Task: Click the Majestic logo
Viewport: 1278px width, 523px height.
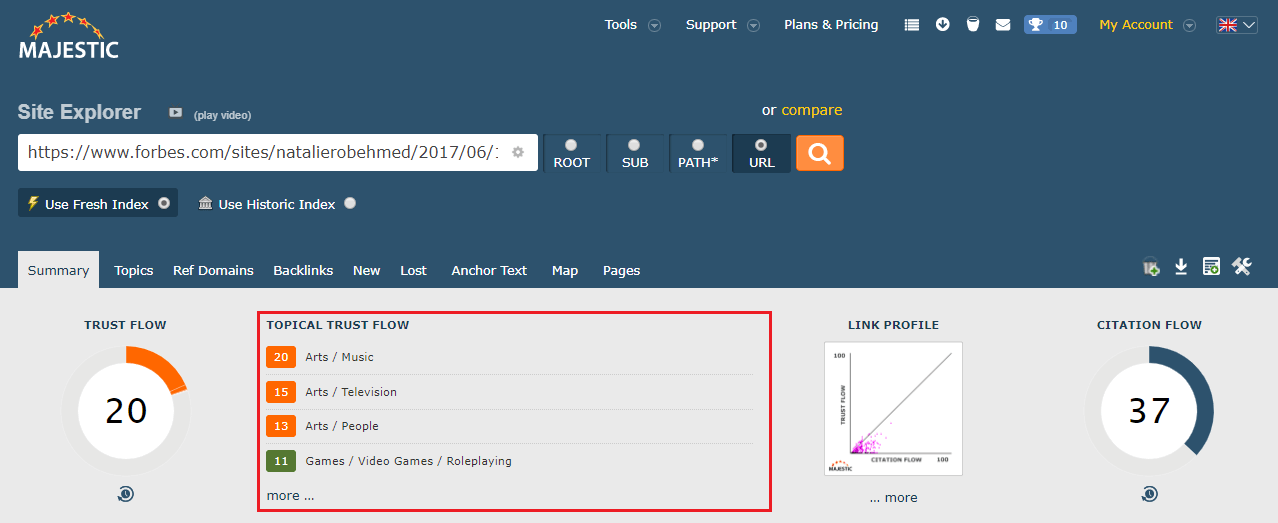Action: tap(69, 35)
